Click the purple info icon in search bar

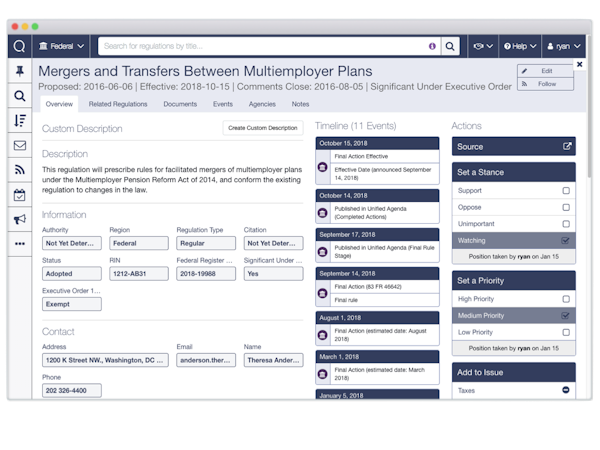pos(432,46)
